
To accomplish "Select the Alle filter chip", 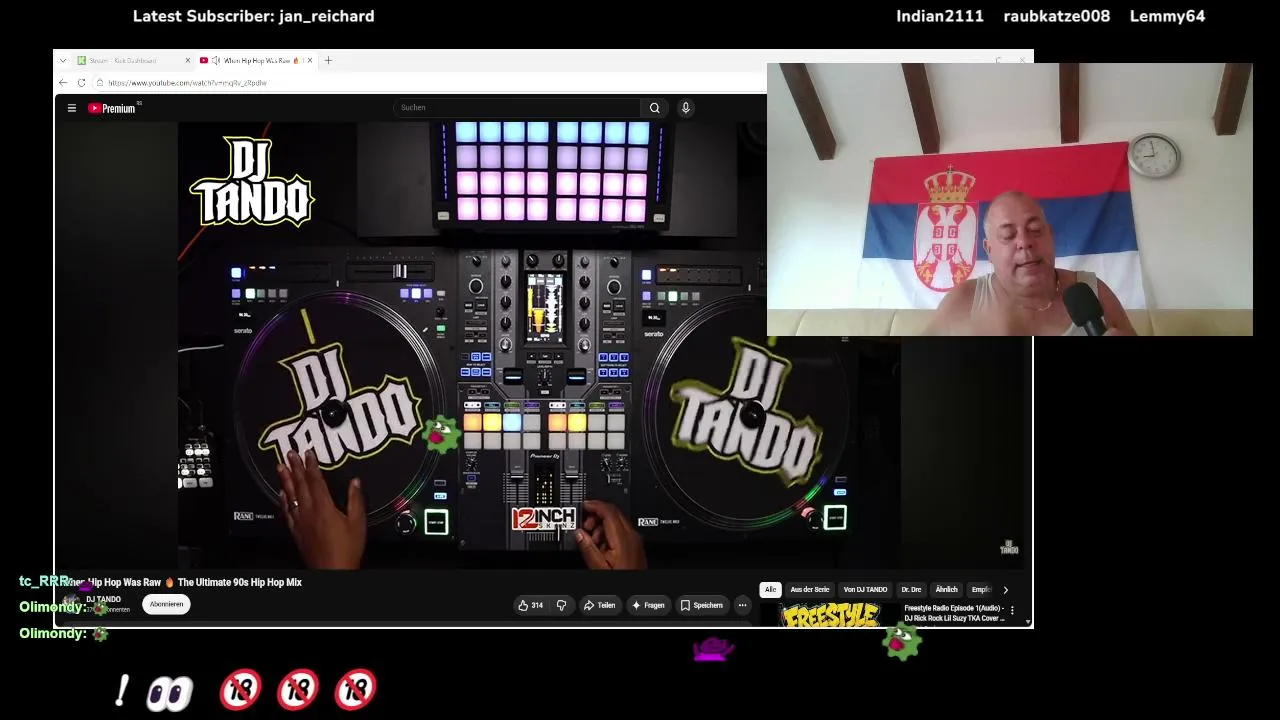I will pos(770,590).
